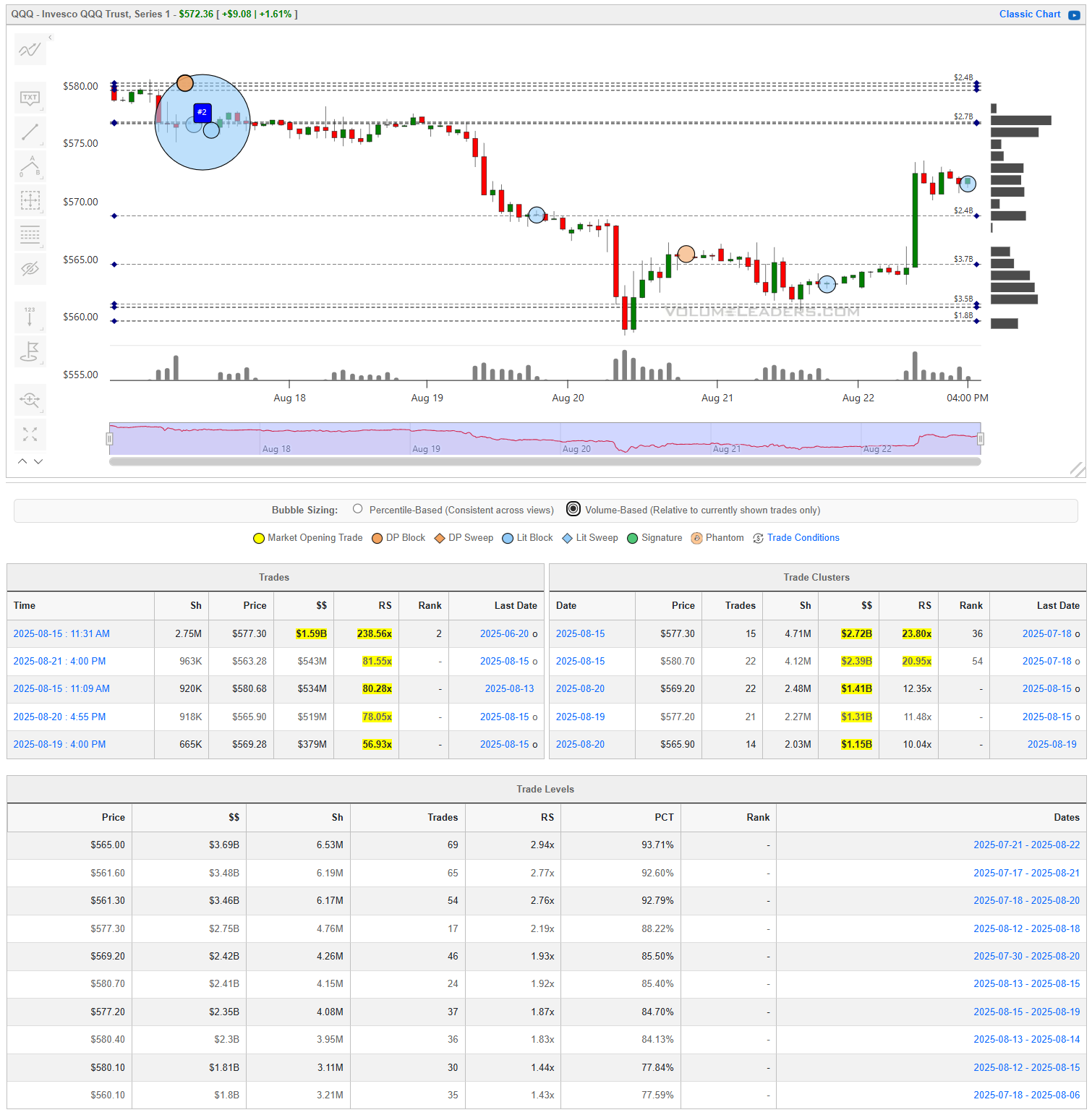Viewport: 1092px width, 1115px height.
Task: Click the 238.56x RS value
Action: point(374,633)
